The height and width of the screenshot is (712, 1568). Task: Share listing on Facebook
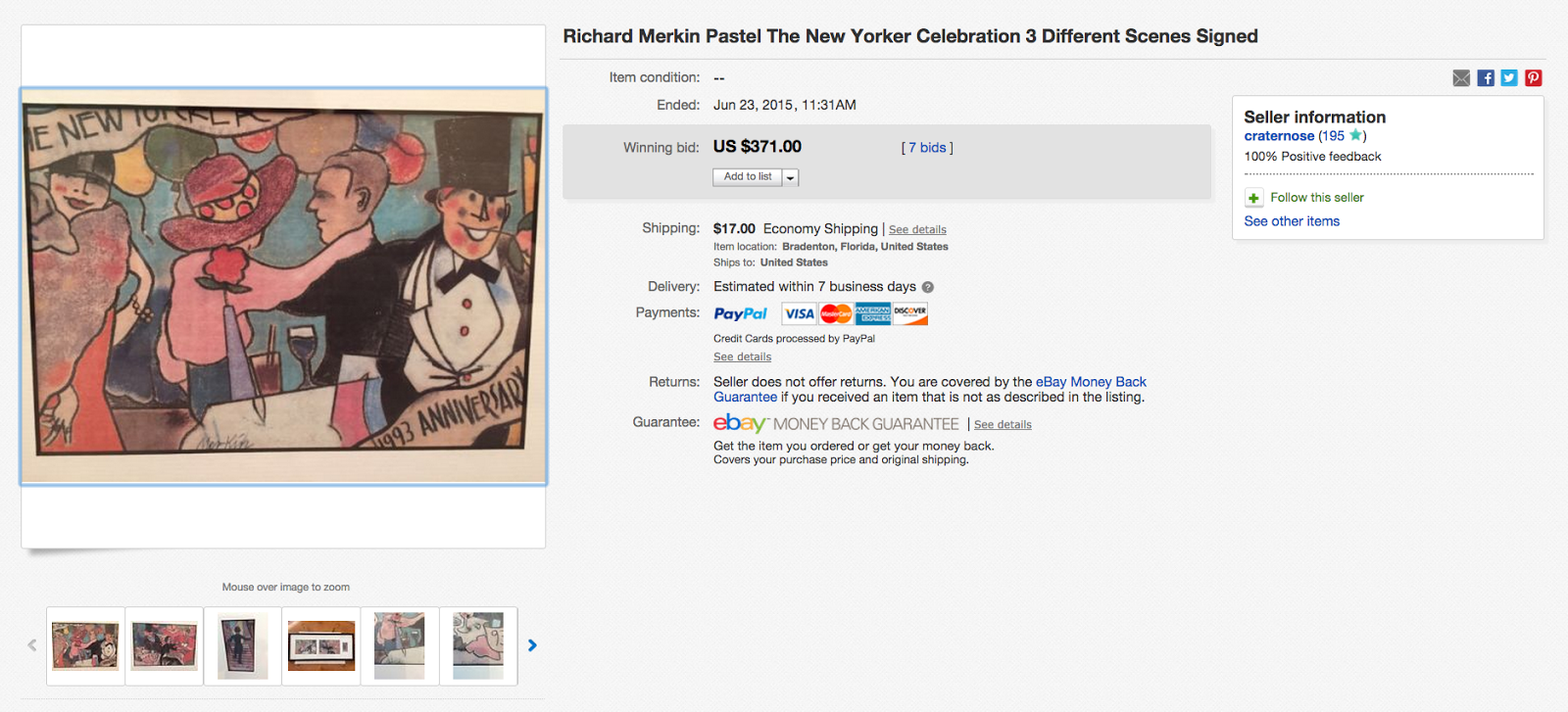point(1486,78)
